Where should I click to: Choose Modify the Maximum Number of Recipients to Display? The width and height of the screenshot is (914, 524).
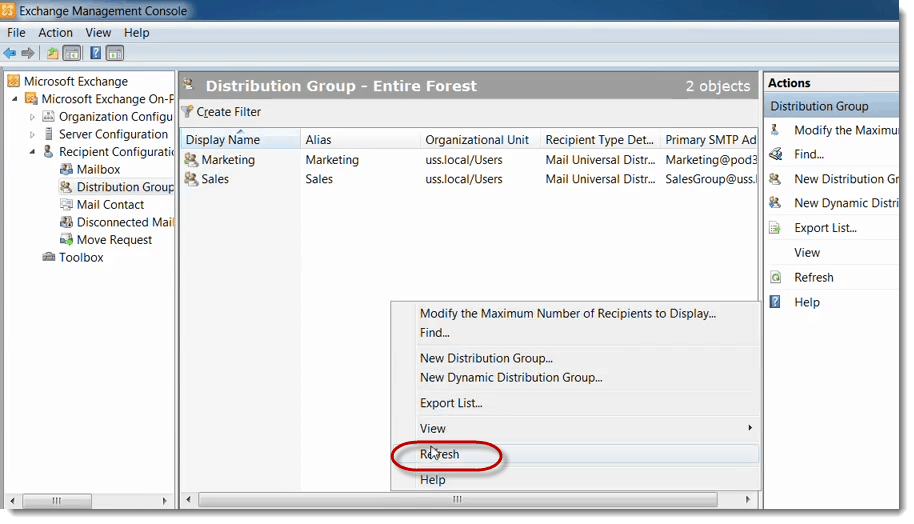click(x=575, y=314)
